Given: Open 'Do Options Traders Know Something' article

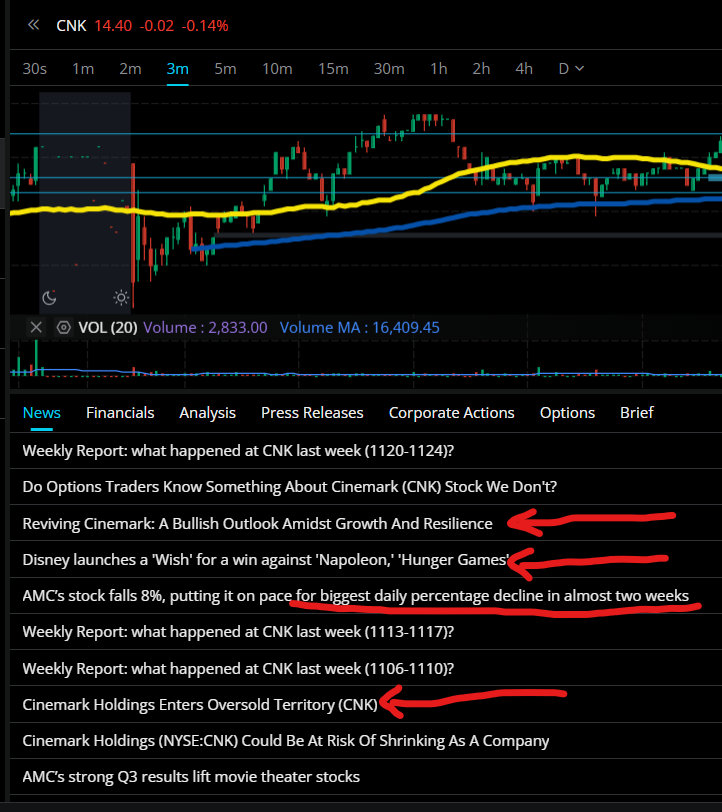Looking at the screenshot, I should [366, 487].
